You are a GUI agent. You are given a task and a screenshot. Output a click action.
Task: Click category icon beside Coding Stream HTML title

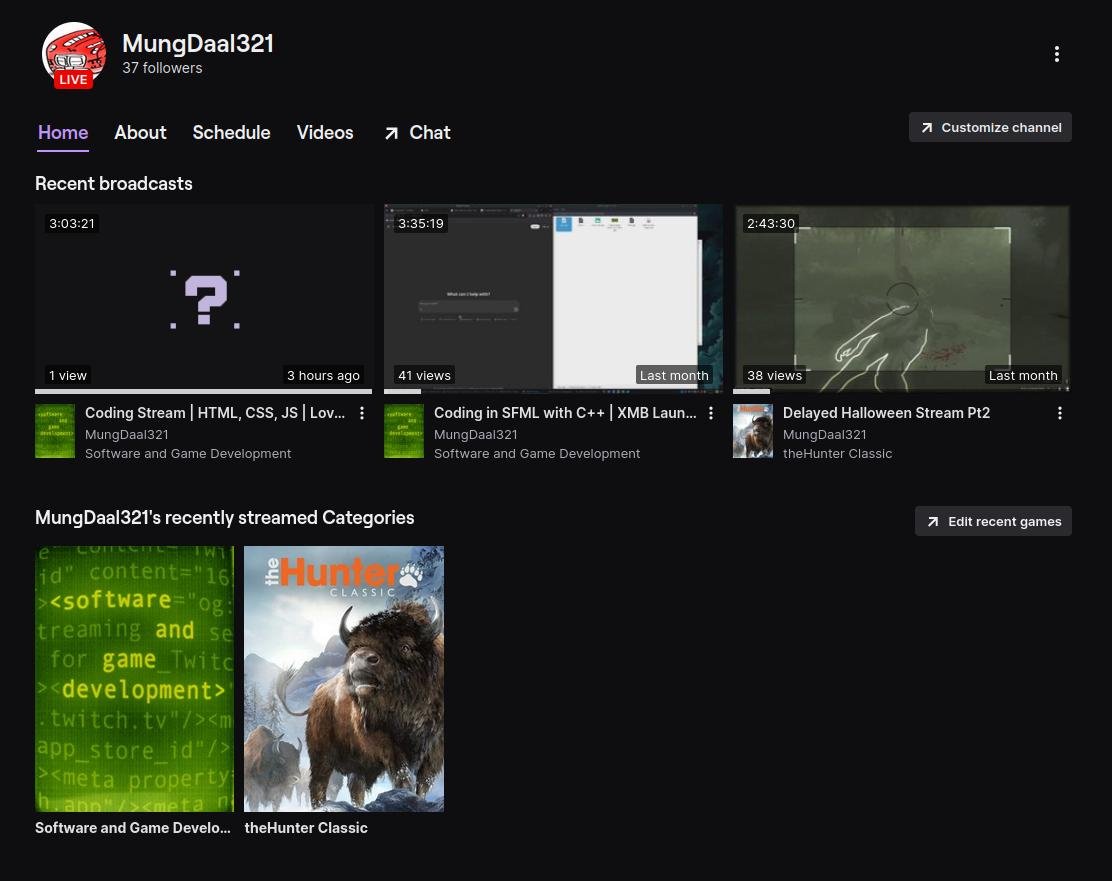click(x=55, y=431)
